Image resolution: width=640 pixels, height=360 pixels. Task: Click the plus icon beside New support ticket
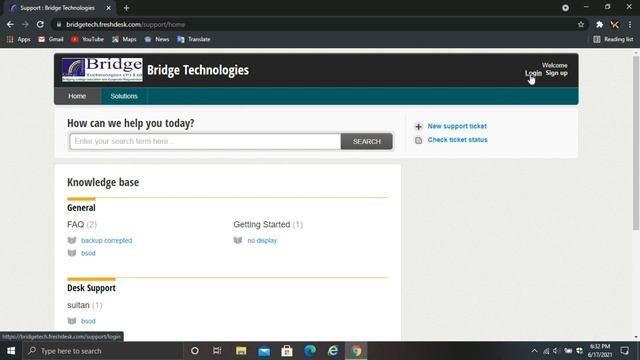tap(418, 127)
